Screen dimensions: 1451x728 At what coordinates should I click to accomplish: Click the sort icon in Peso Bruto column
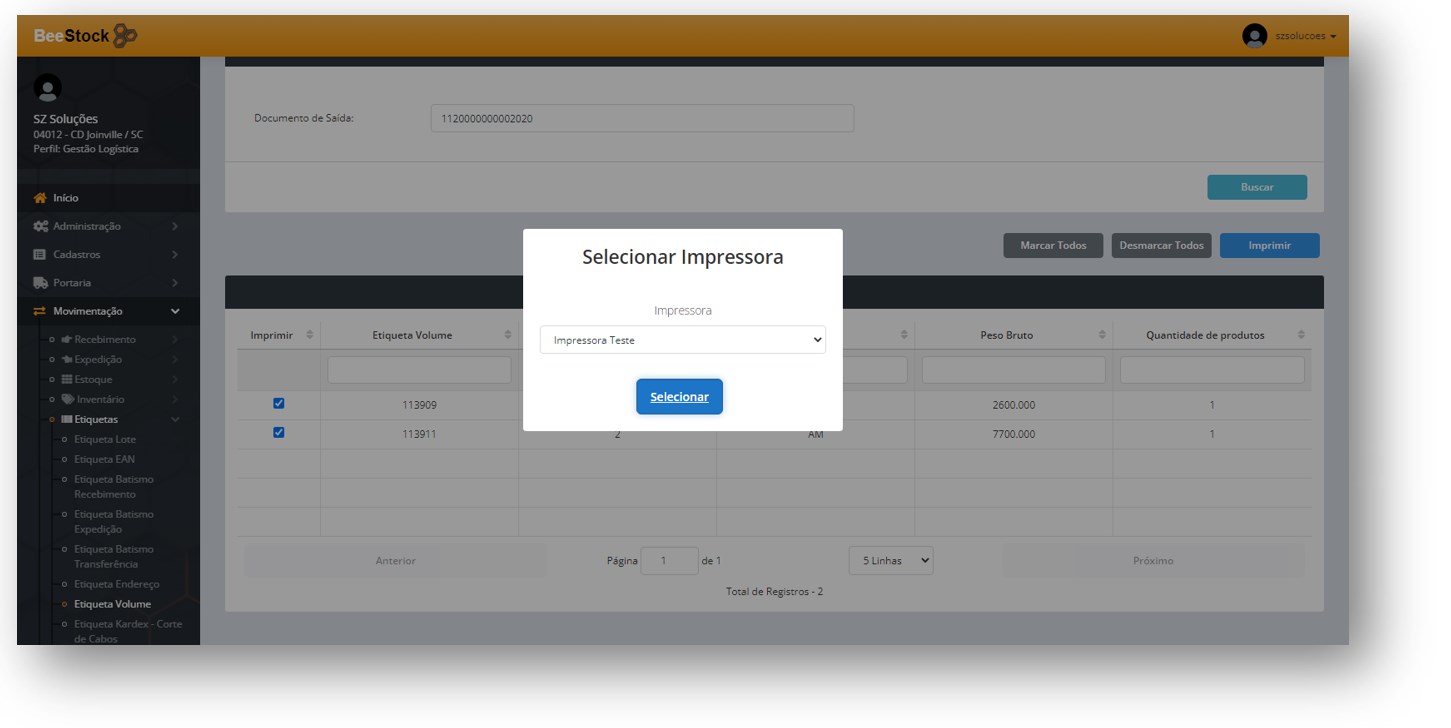(1102, 335)
